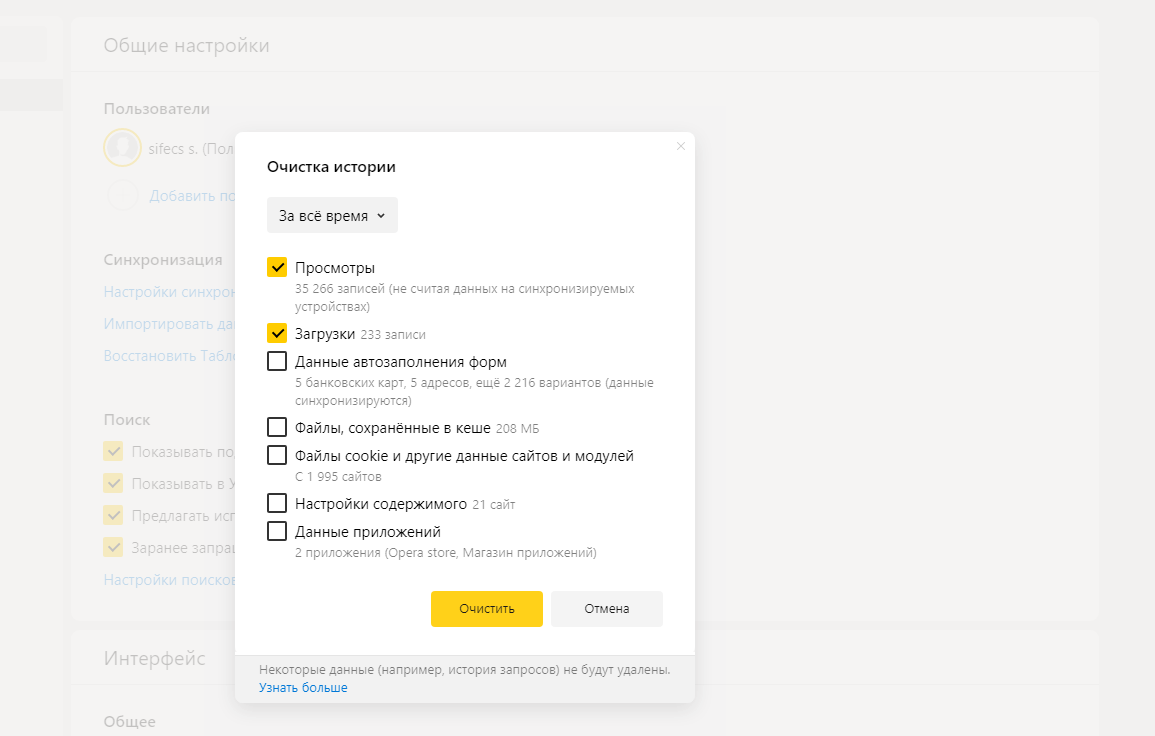Toggle the first Показывать checkbox under Поиск
This screenshot has height=736, width=1155.
pos(113,451)
